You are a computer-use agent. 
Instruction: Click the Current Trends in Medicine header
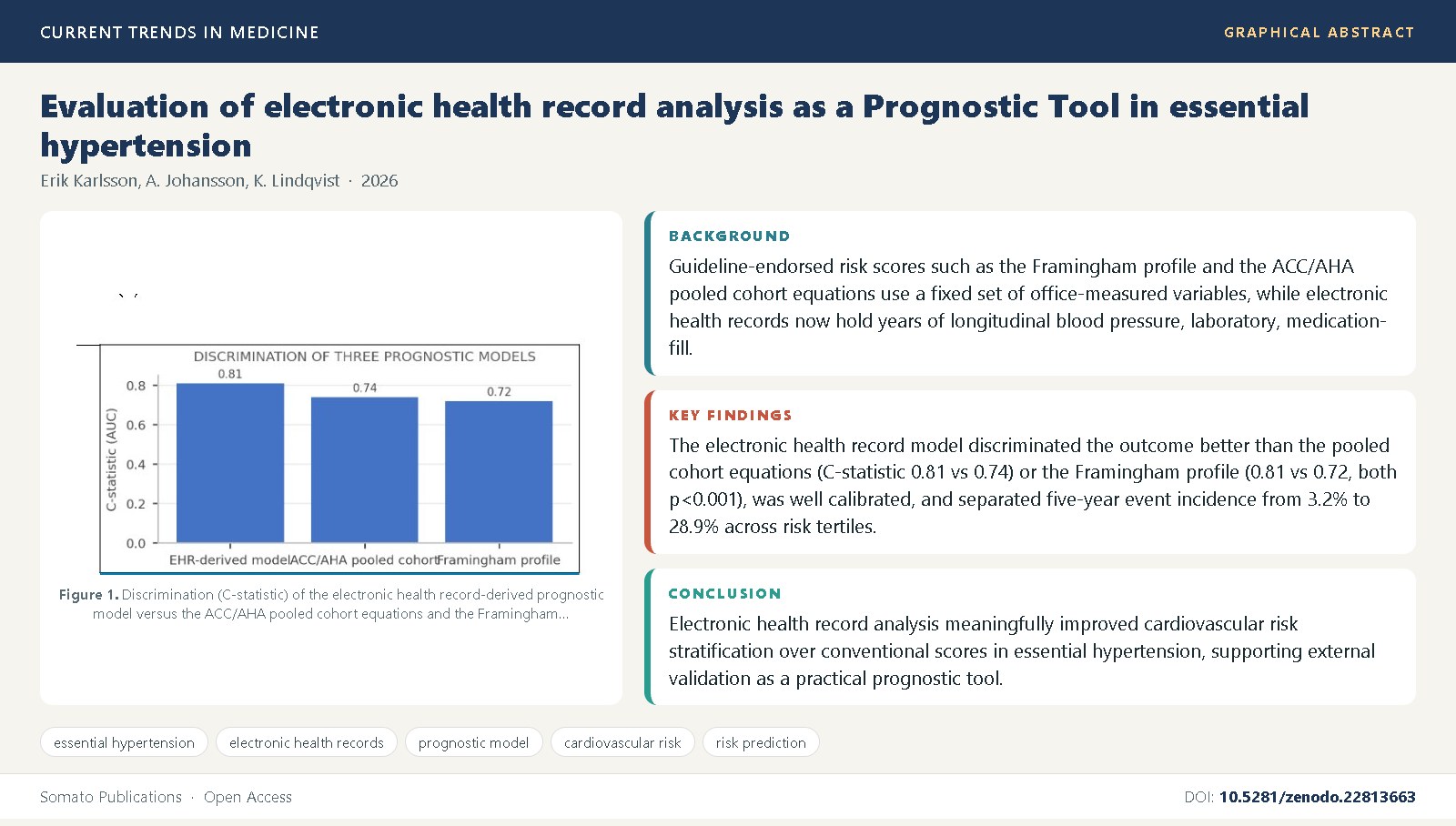tap(179, 32)
